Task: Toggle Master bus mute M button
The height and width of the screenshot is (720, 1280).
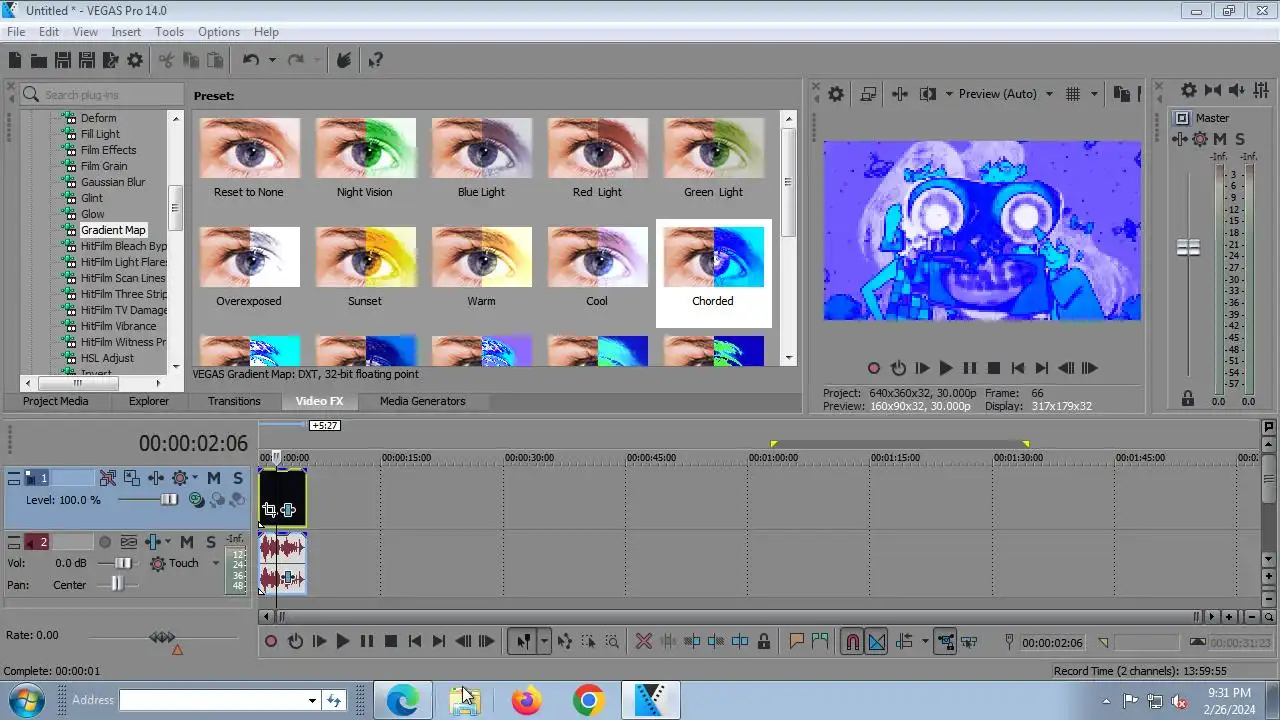Action: coord(1220,139)
